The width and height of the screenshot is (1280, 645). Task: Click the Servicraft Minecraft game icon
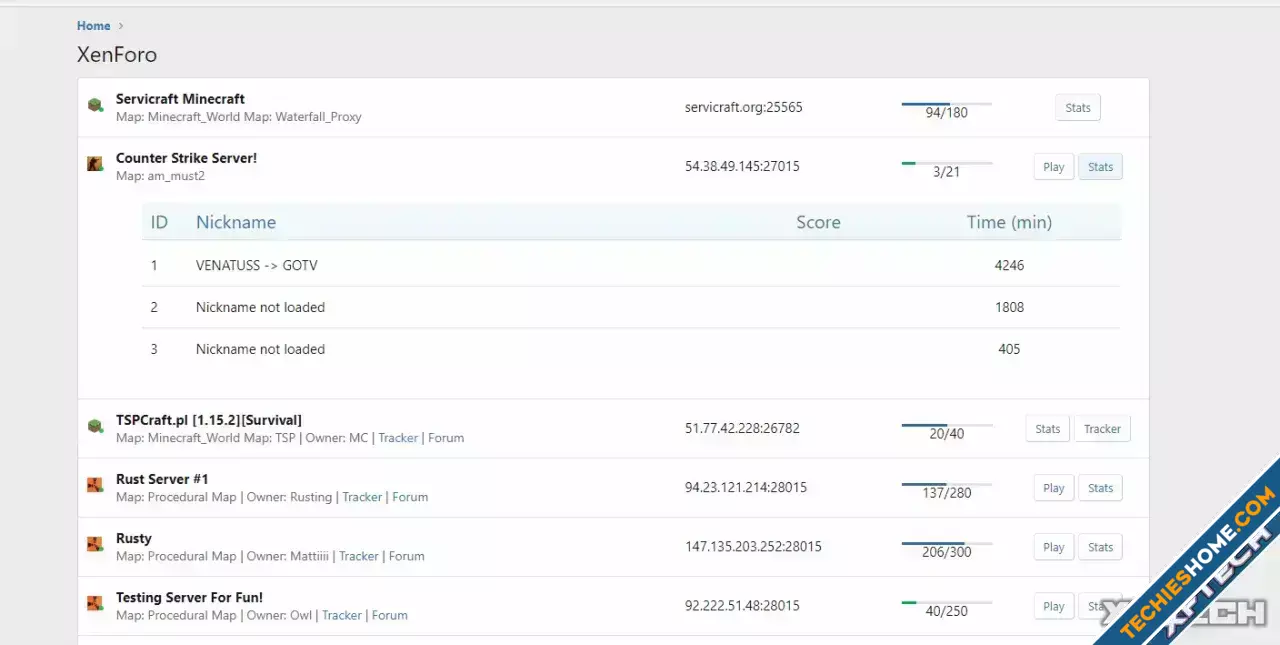[x=95, y=105]
